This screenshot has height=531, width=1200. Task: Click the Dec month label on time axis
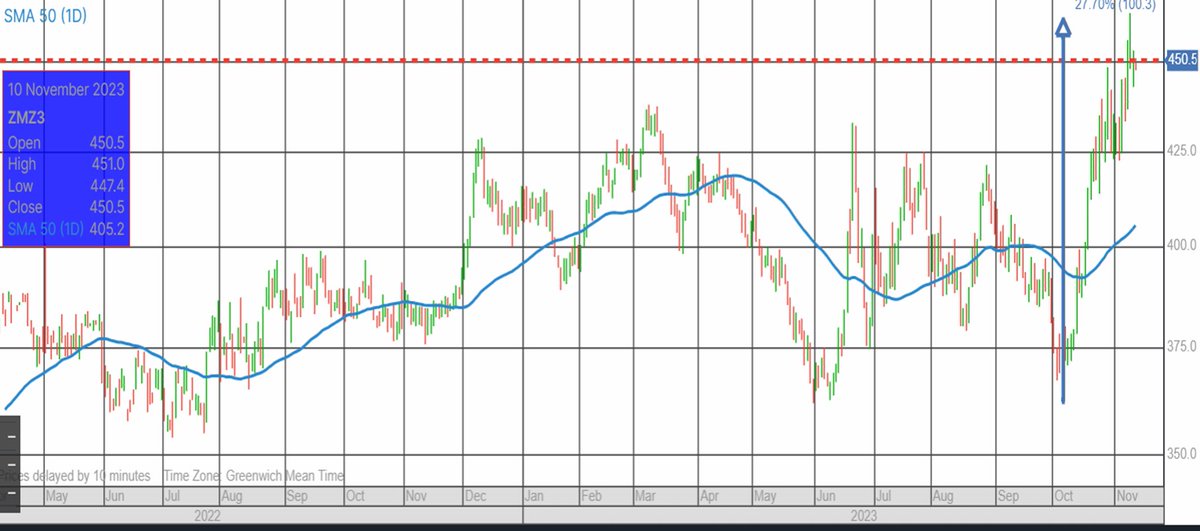(x=473, y=496)
